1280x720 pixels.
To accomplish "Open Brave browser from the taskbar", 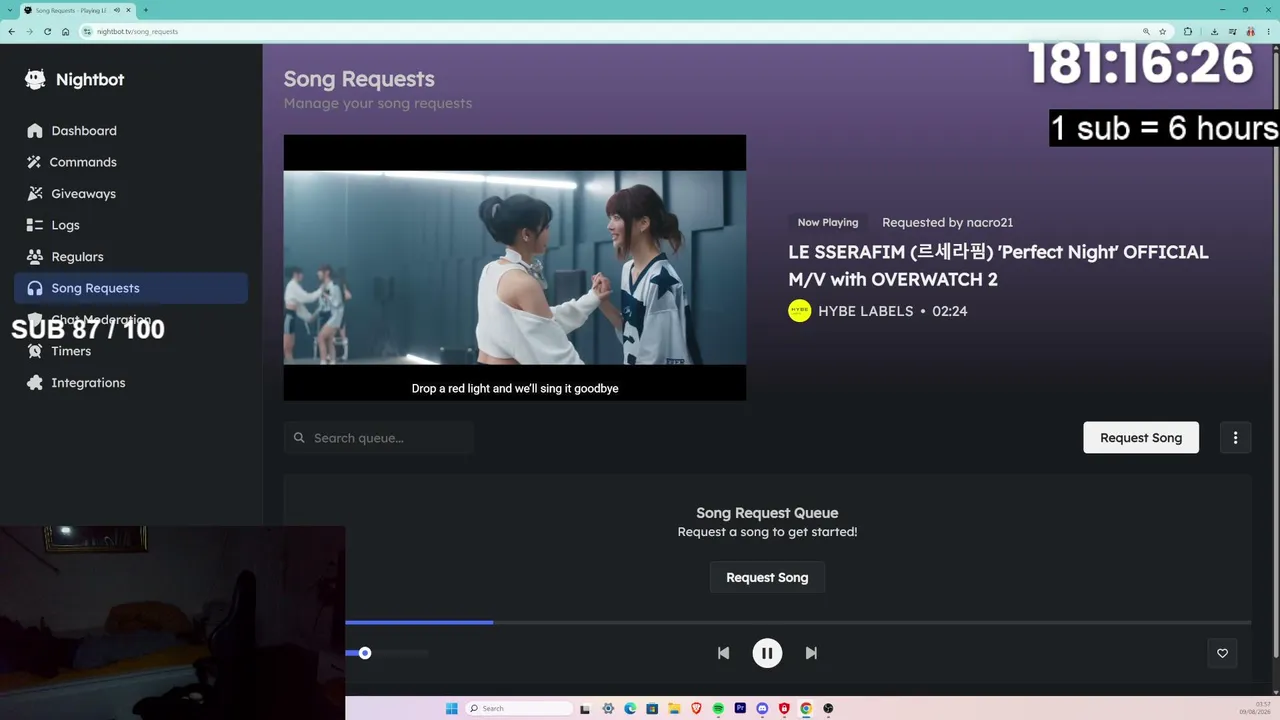I will tap(696, 709).
